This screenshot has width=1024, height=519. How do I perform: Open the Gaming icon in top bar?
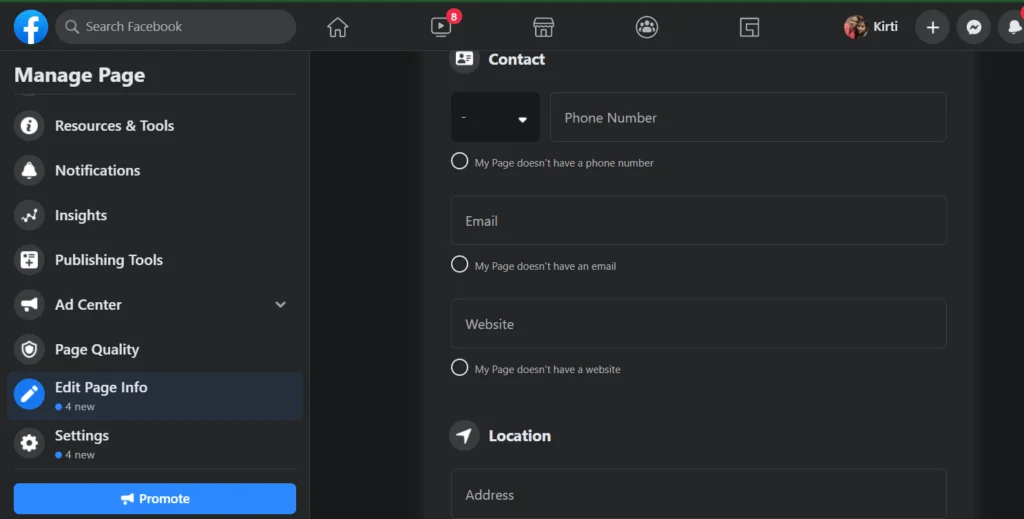(x=749, y=27)
